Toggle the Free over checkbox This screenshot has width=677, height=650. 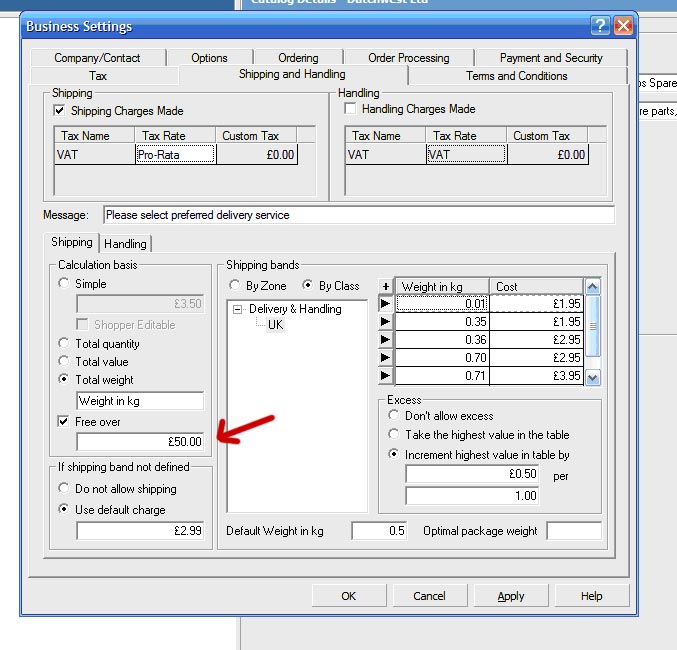(x=65, y=422)
